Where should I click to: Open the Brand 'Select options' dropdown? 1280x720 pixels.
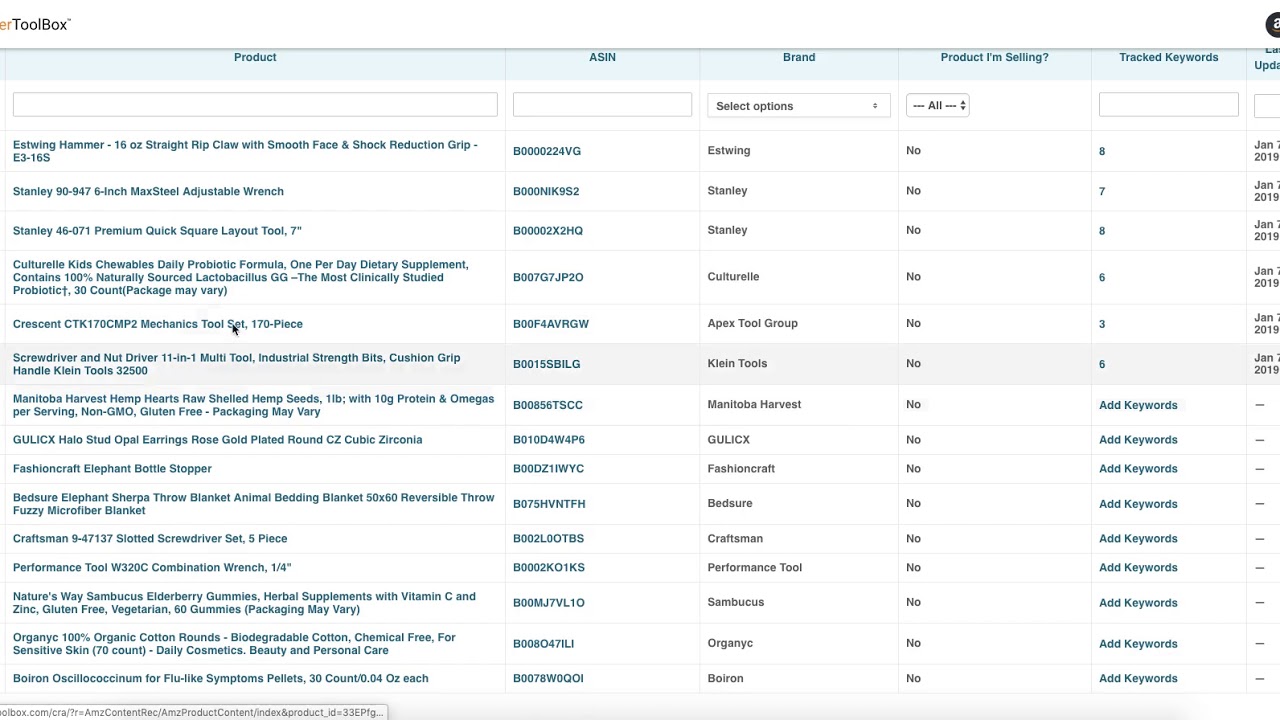click(798, 106)
